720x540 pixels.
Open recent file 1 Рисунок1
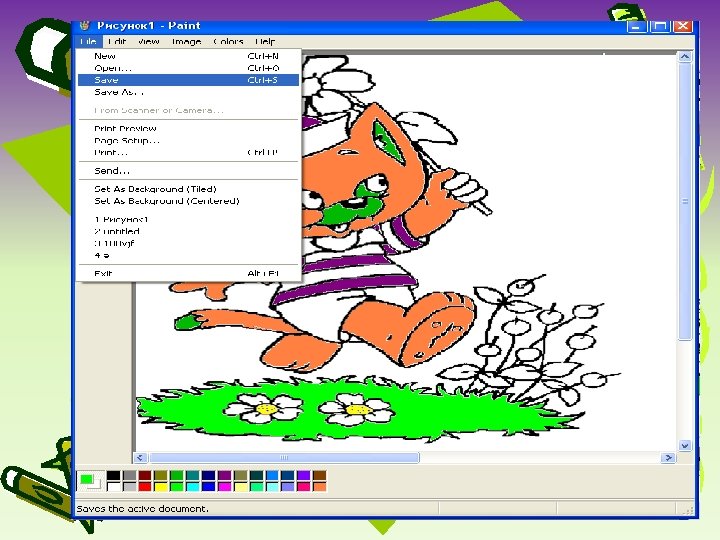pos(188,219)
